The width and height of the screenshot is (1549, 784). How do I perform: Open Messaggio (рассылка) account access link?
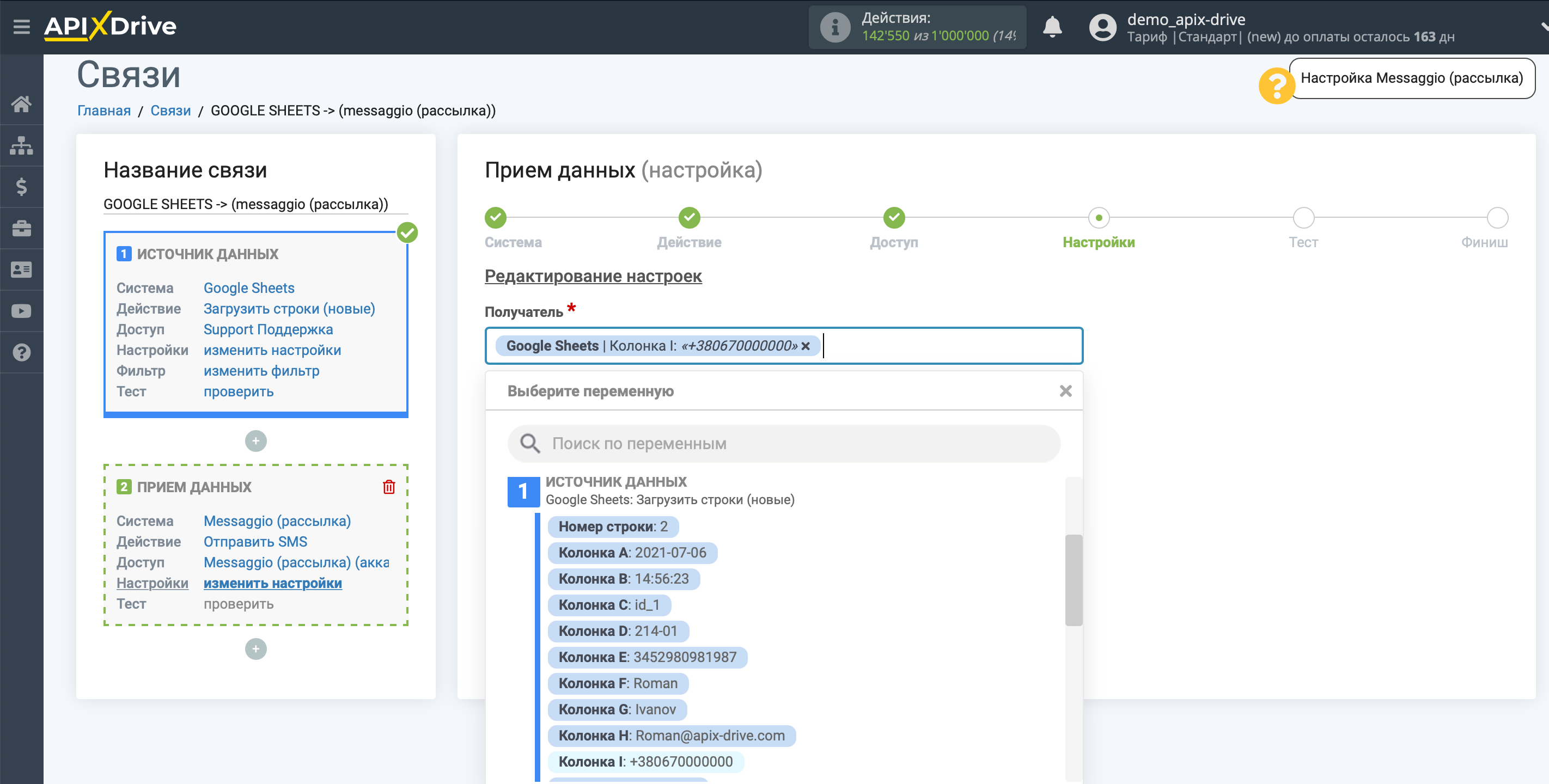pos(296,562)
